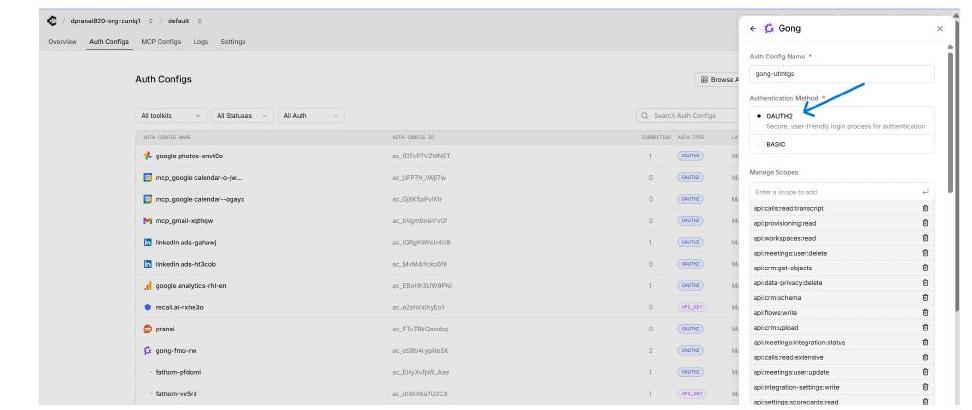Delete the api:calls:read:transcript scope
972x410 pixels.
pyautogui.click(x=926, y=208)
